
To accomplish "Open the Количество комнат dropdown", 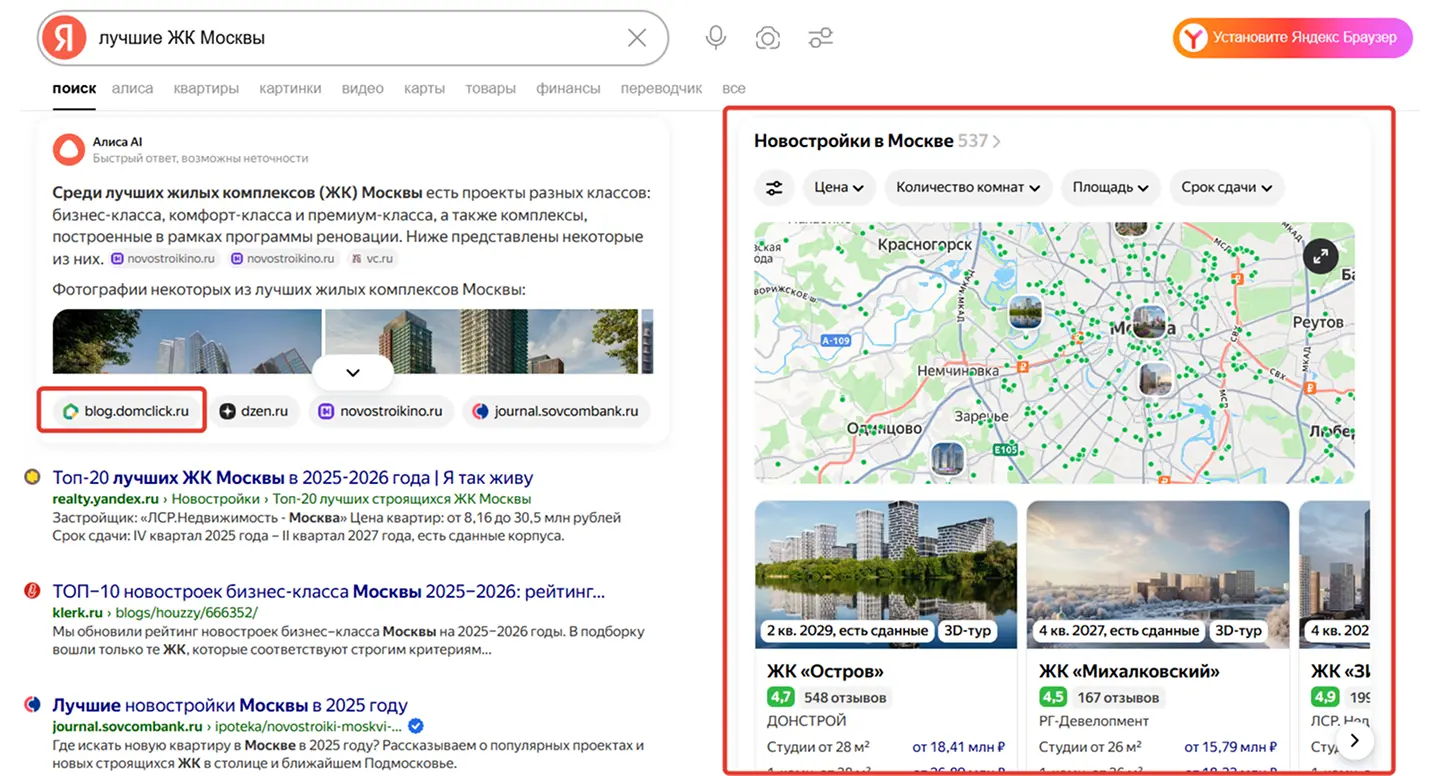I will click(x=968, y=187).
